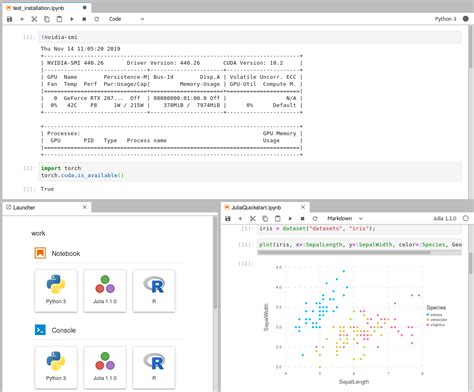Interrupt the Python 3 kernel with stop icon
The width and height of the screenshot is (474, 392).
[x=84, y=19]
